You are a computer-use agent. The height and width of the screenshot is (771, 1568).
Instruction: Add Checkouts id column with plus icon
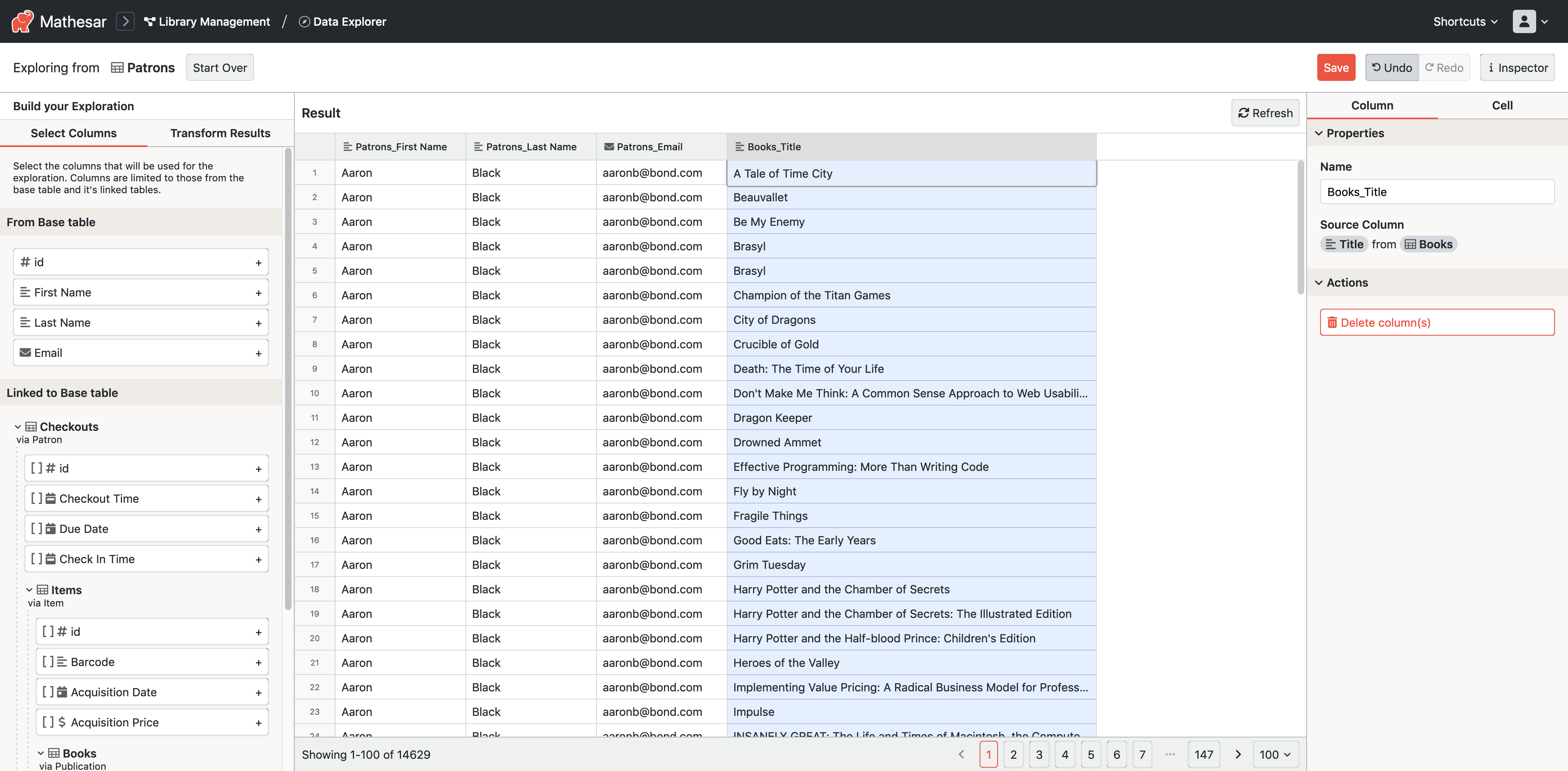[x=258, y=468]
